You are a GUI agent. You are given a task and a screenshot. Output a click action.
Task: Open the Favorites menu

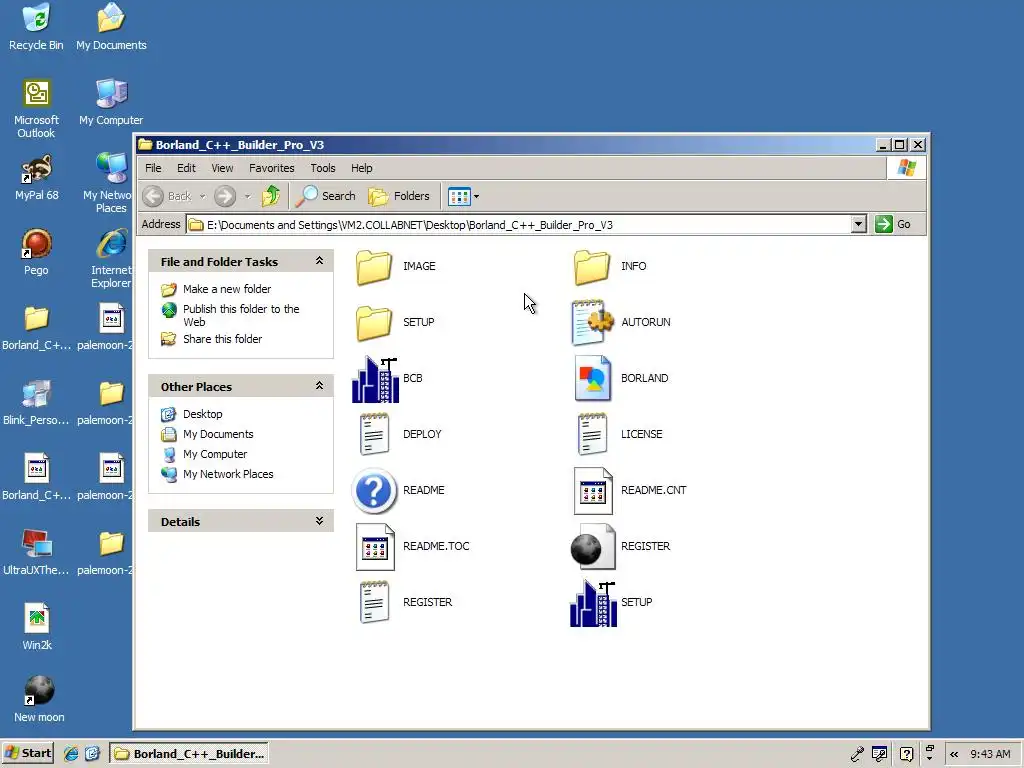272,168
